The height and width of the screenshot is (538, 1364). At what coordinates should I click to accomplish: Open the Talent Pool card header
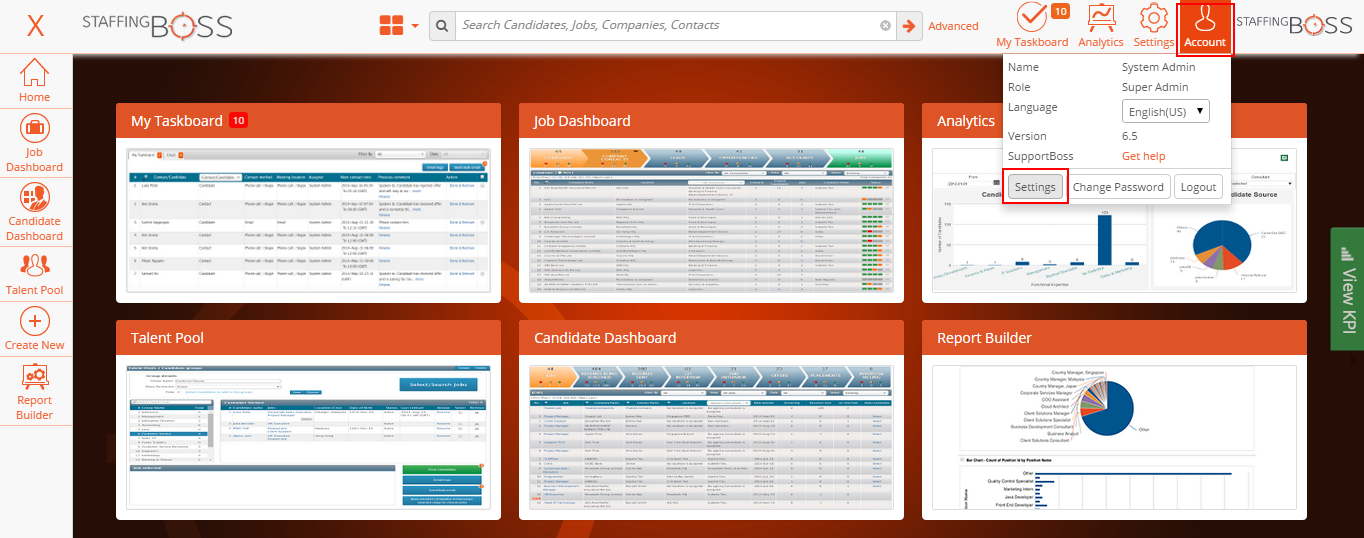310,338
